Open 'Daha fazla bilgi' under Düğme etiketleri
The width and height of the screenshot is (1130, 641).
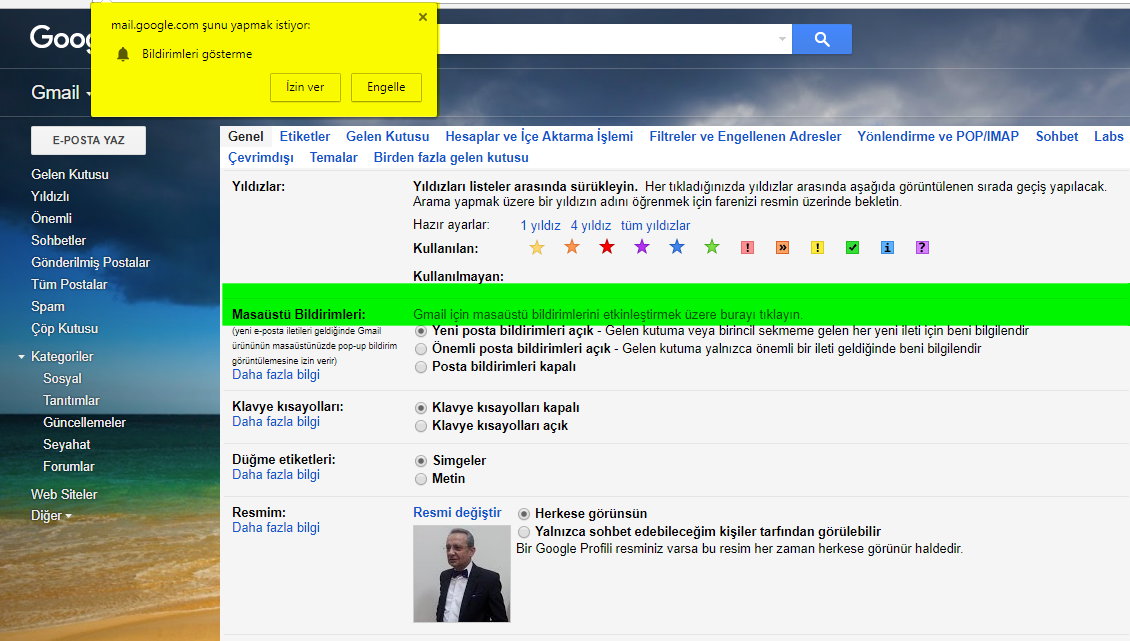pos(276,474)
